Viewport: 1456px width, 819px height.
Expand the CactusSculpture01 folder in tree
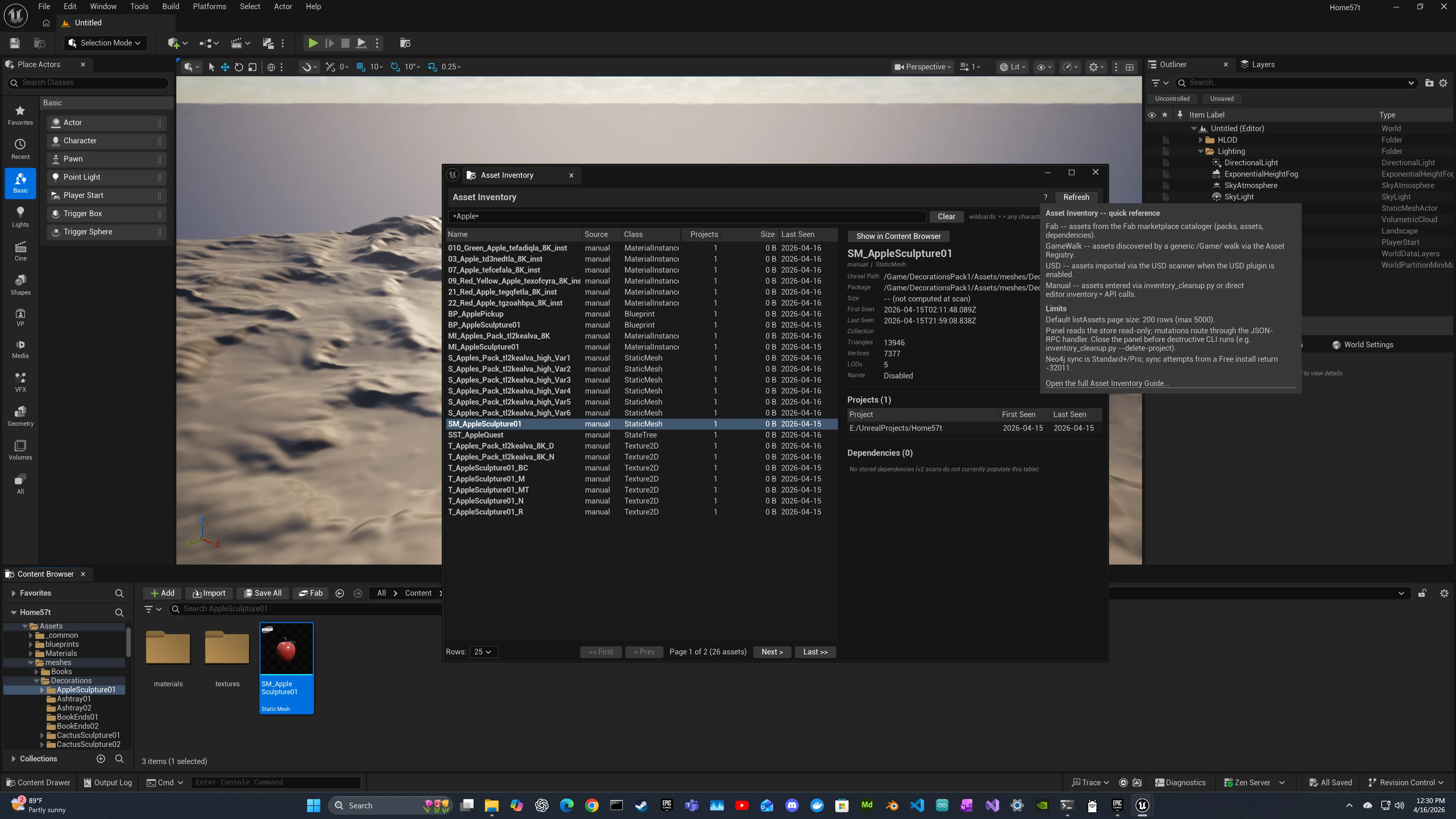(x=42, y=735)
